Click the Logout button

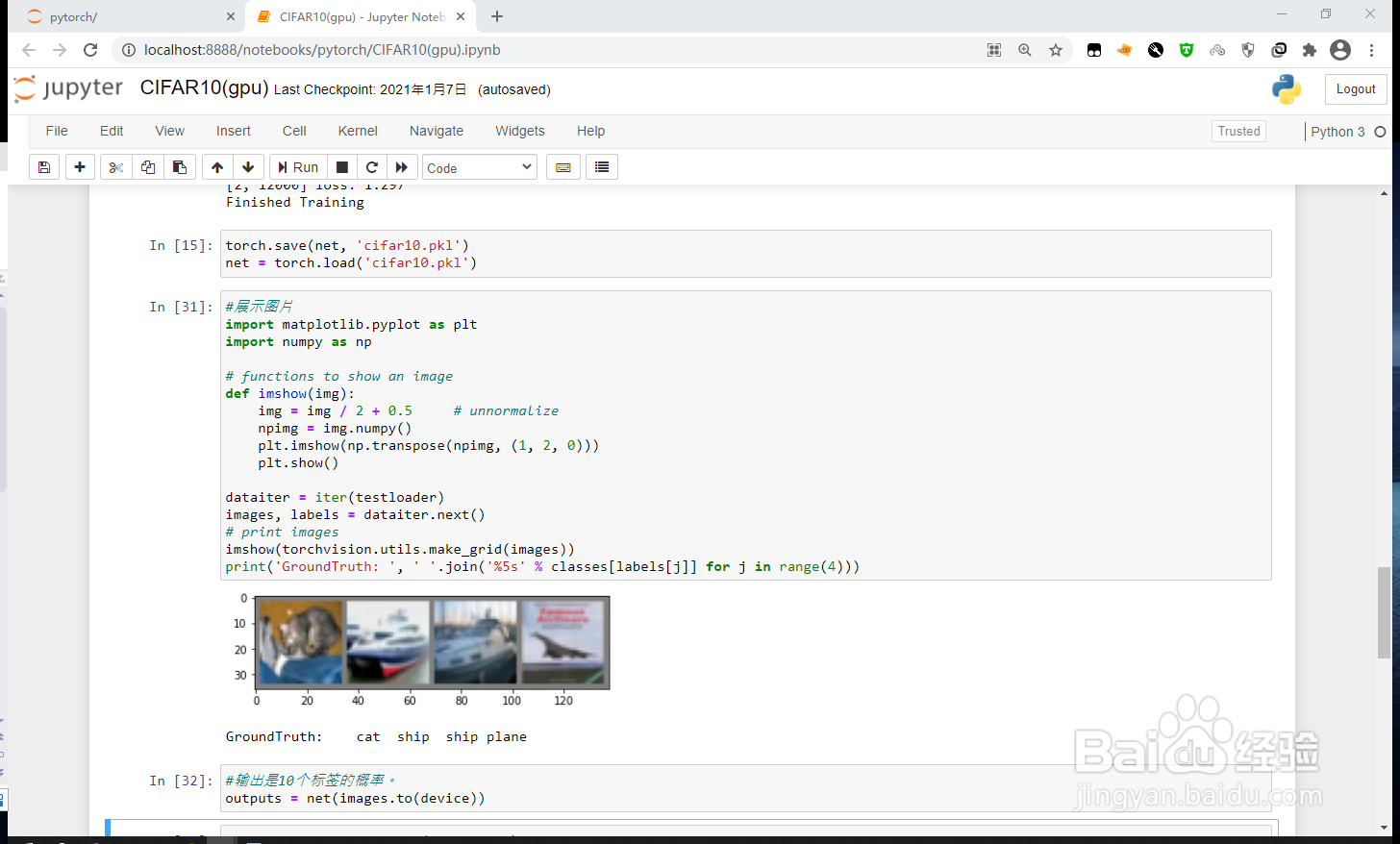tap(1356, 89)
